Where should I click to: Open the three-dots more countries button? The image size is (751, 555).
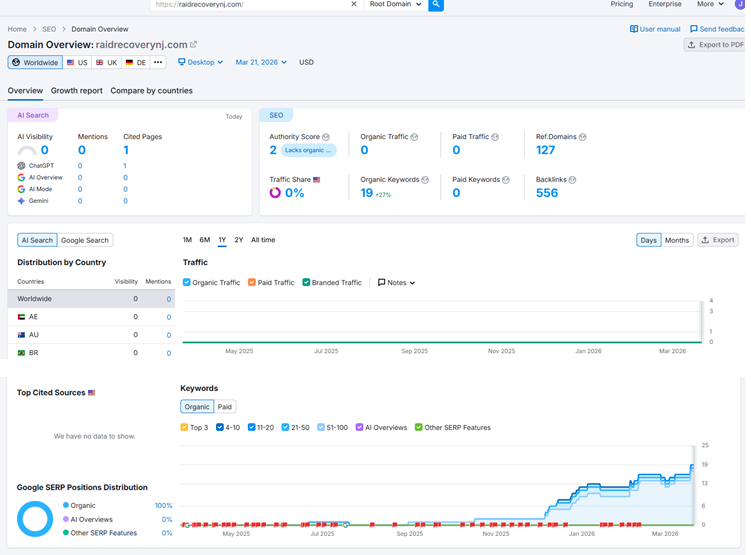tap(158, 62)
